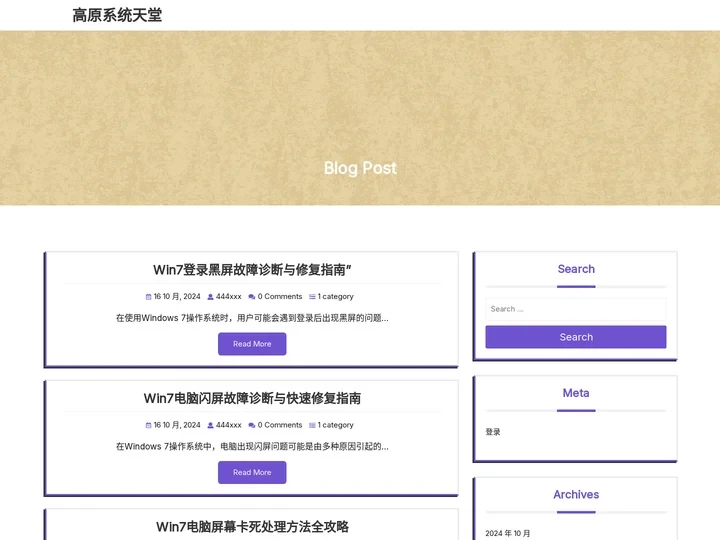Open author 444xxx on Win7电脑闪屏 post

229,425
